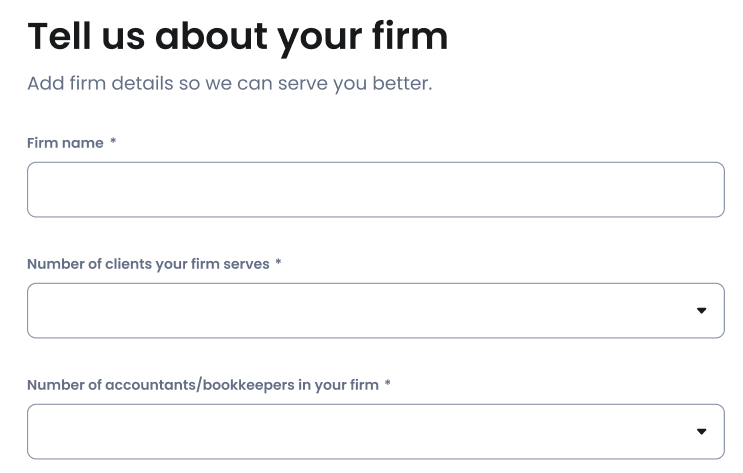Viewport: 743px width, 473px height.
Task: Click the 'Number of accountants/bookkeepers in your firm' label
Action: pyautogui.click(x=202, y=385)
